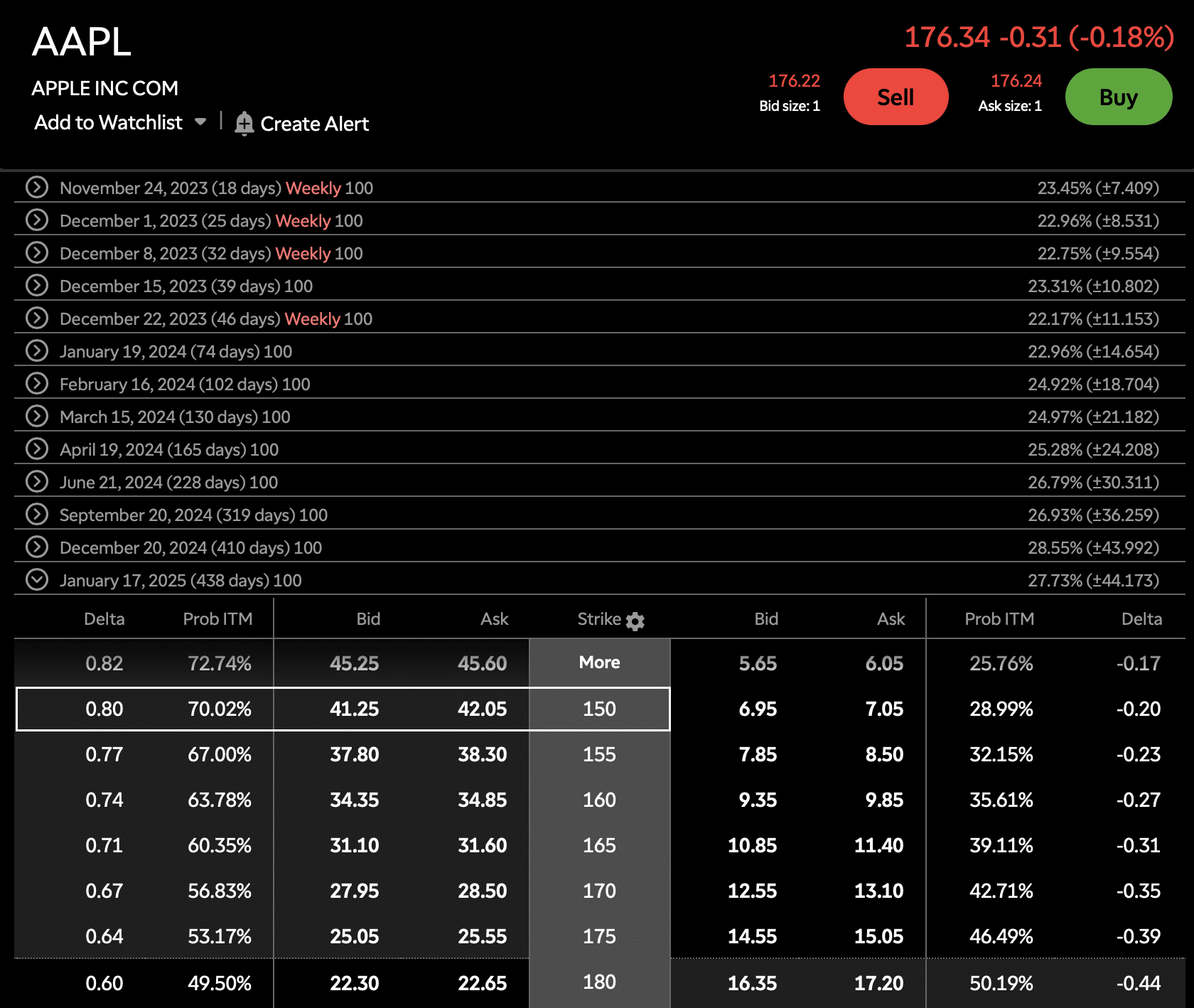Expand the December 22, 2023 expiration chevron
This screenshot has width=1194, height=1008.
point(37,318)
